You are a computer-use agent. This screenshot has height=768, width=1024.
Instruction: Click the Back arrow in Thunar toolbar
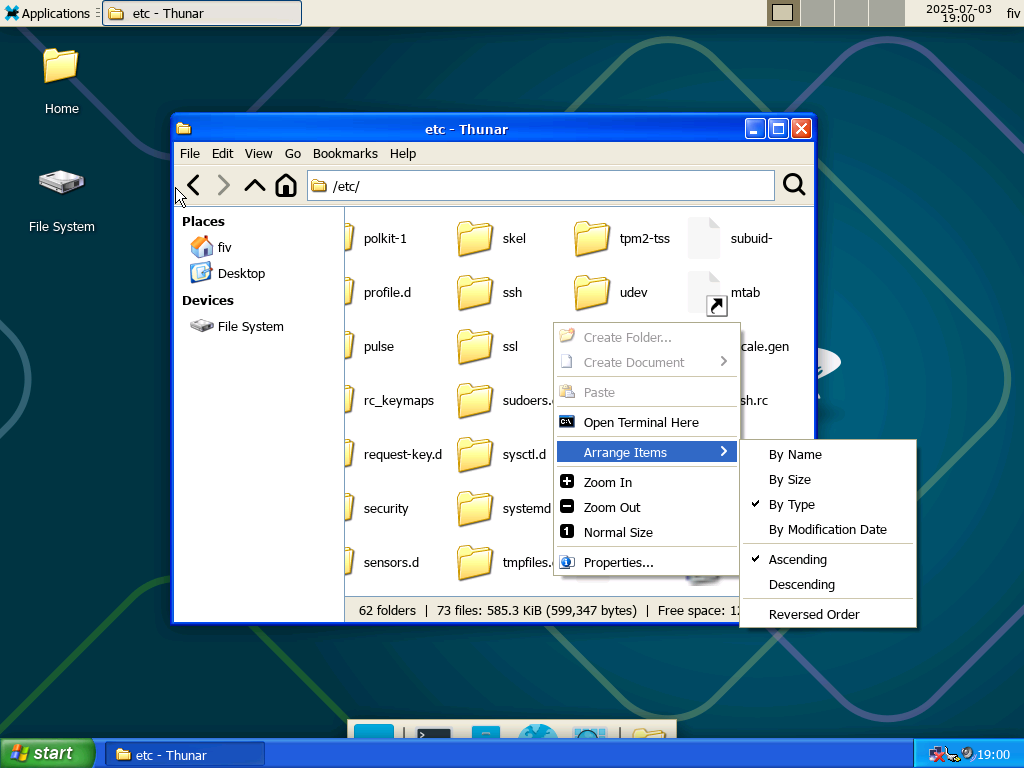point(194,185)
